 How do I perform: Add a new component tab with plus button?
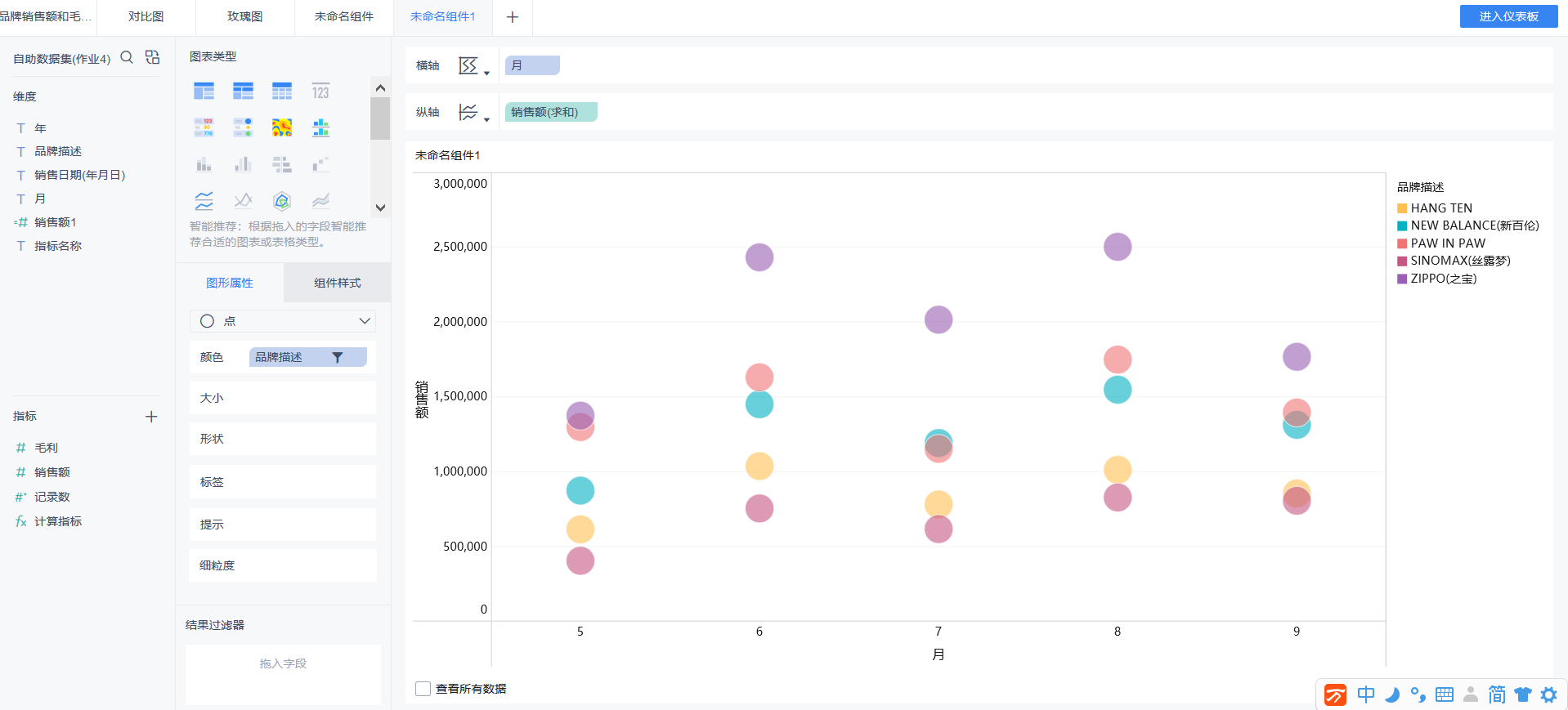click(513, 17)
